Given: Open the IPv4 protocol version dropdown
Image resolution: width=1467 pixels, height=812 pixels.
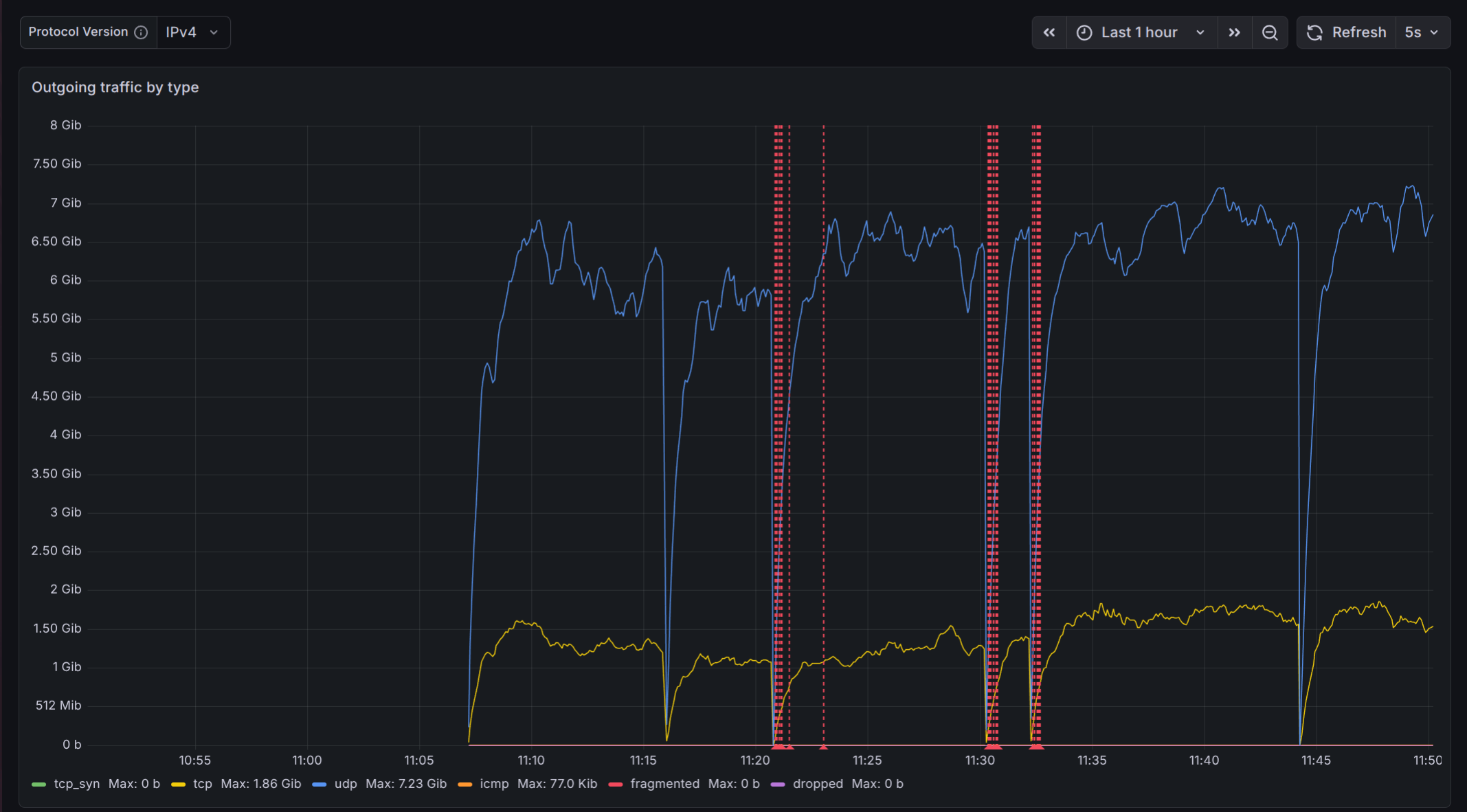Looking at the screenshot, I should [192, 32].
